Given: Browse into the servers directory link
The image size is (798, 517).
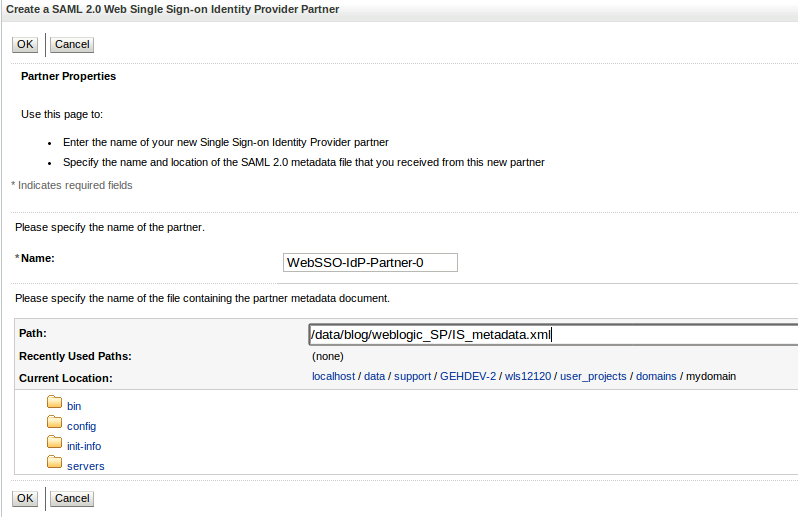Looking at the screenshot, I should (x=86, y=466).
